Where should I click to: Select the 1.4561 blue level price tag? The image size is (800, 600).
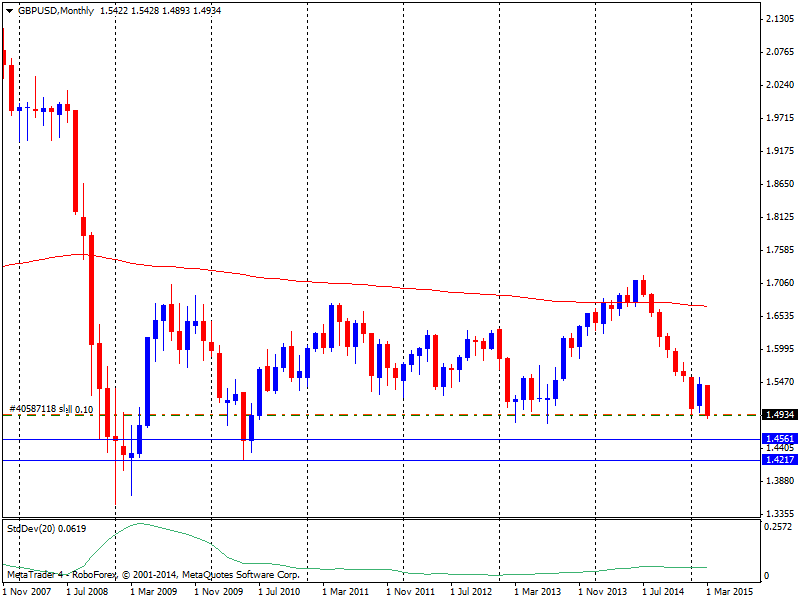click(x=780, y=439)
